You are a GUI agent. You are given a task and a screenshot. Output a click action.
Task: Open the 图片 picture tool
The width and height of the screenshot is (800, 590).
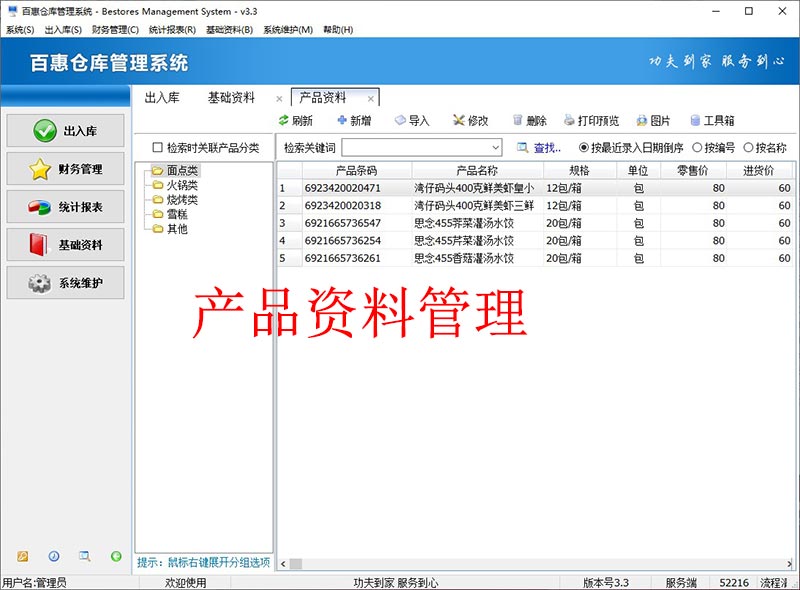point(653,120)
